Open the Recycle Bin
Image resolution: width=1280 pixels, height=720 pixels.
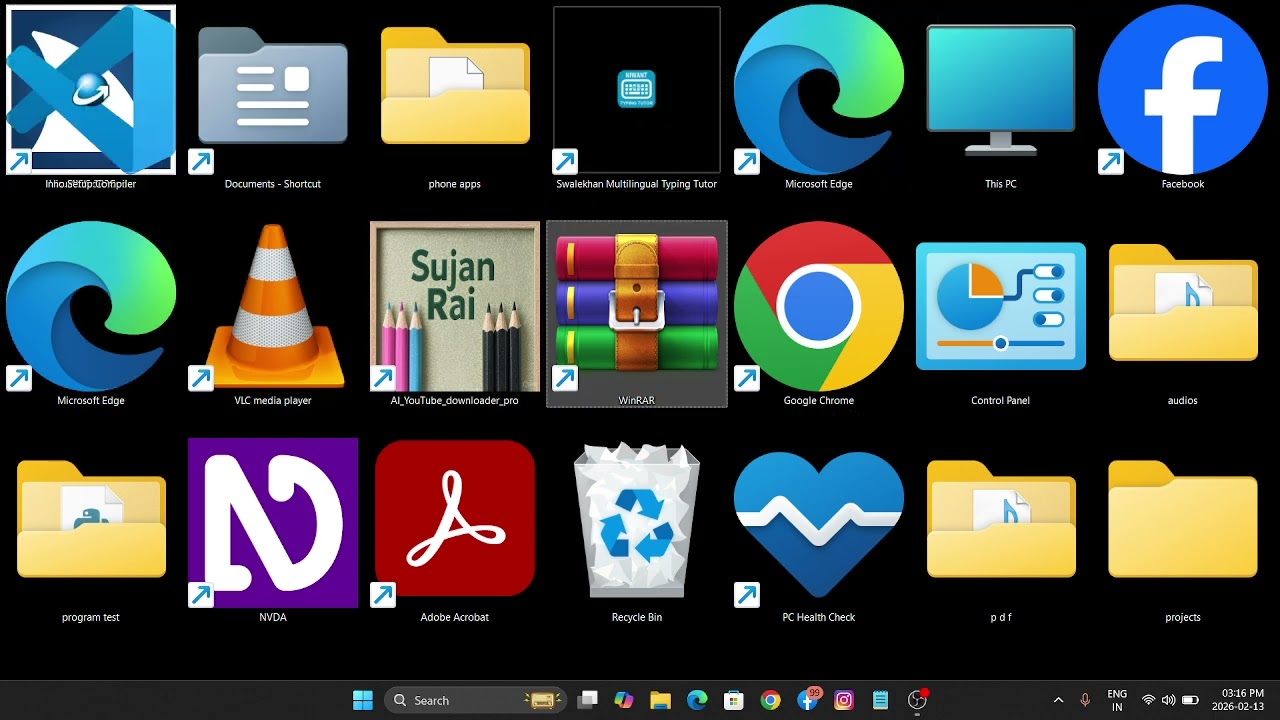(637, 531)
